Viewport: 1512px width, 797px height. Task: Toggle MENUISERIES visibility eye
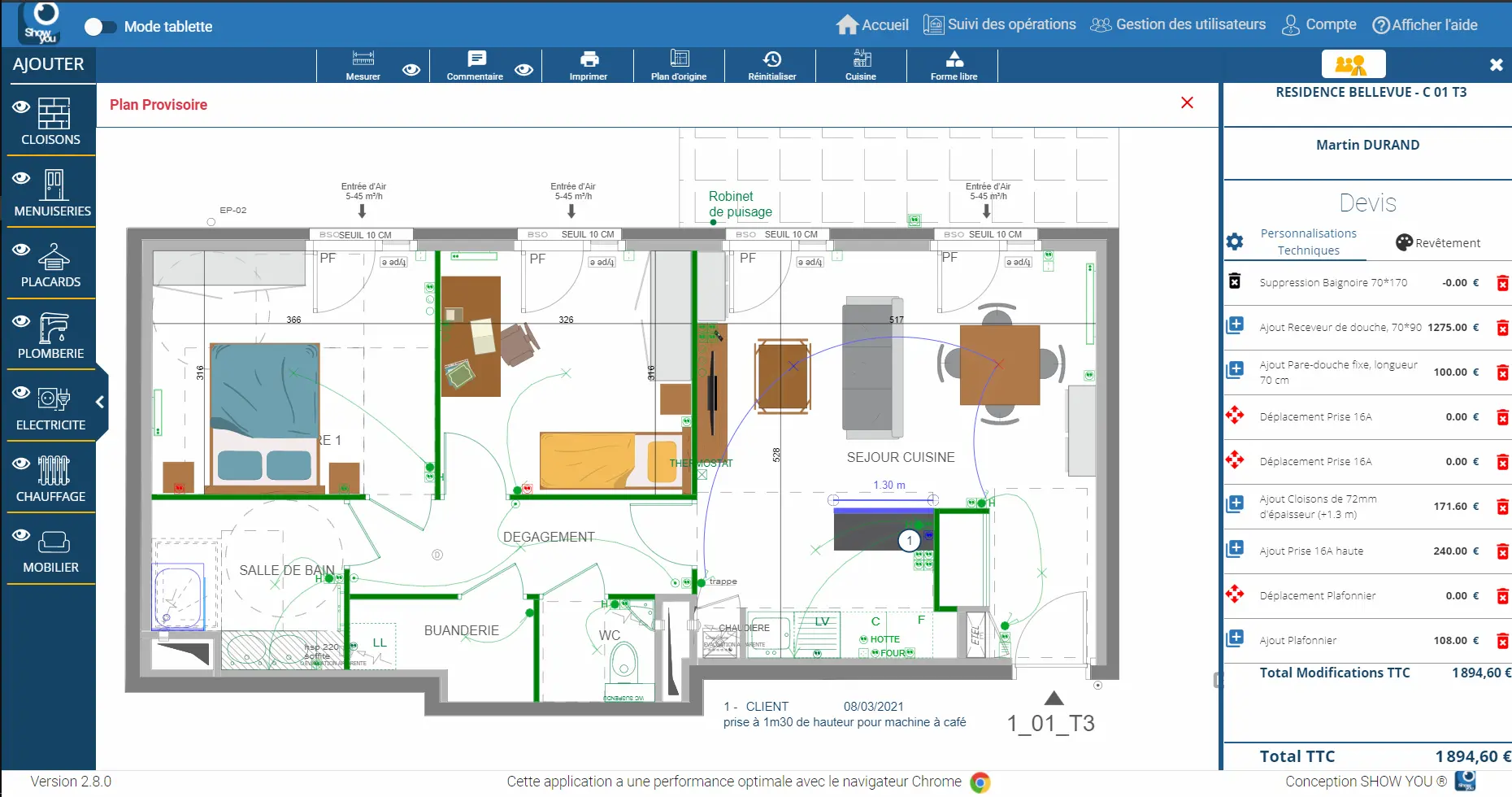click(21, 178)
